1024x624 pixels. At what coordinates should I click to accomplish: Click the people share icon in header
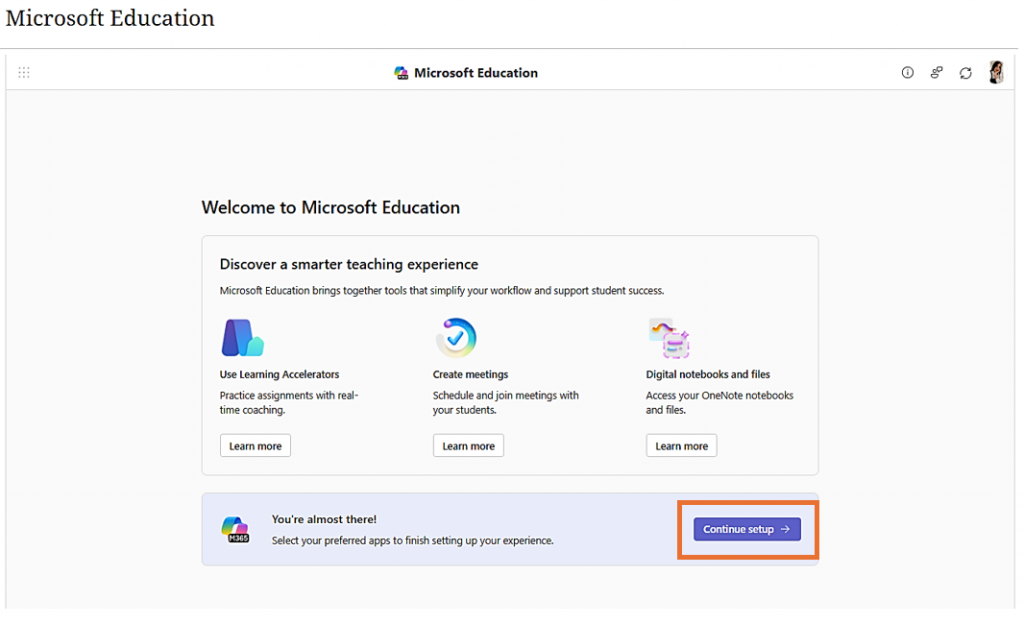(936, 72)
